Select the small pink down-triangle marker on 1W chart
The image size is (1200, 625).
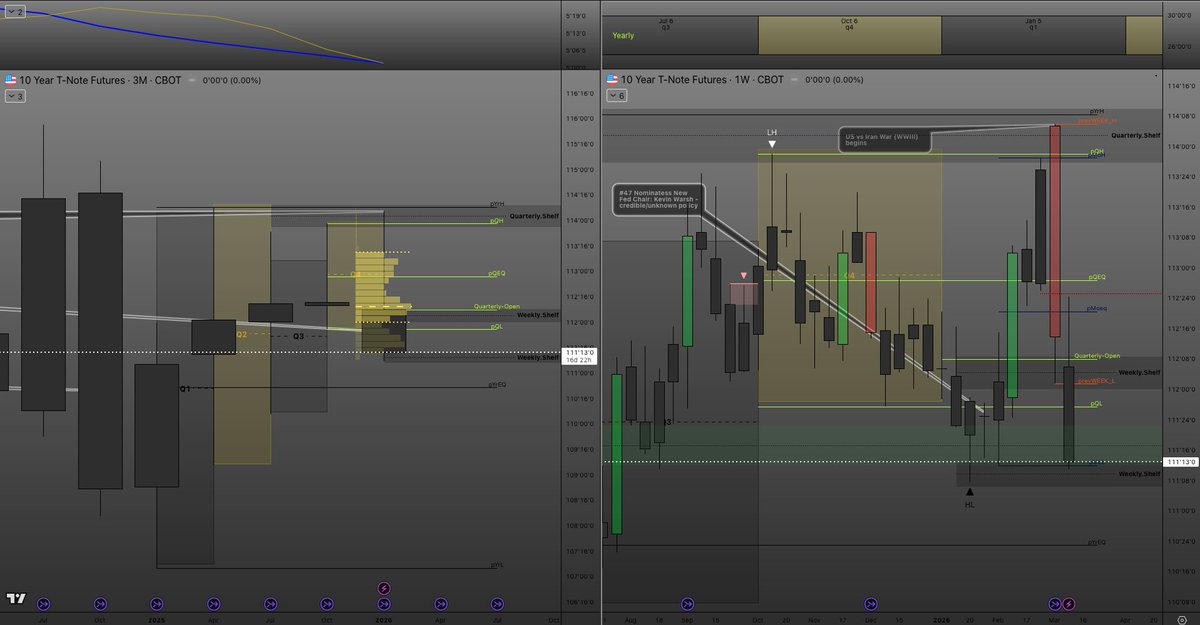[x=743, y=275]
